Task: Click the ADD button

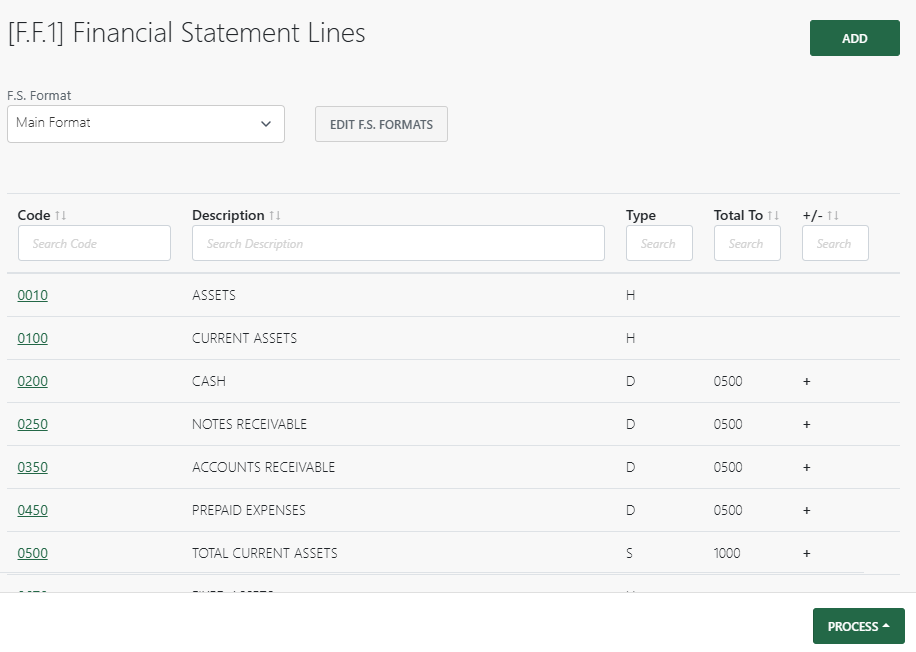Action: [x=854, y=37]
